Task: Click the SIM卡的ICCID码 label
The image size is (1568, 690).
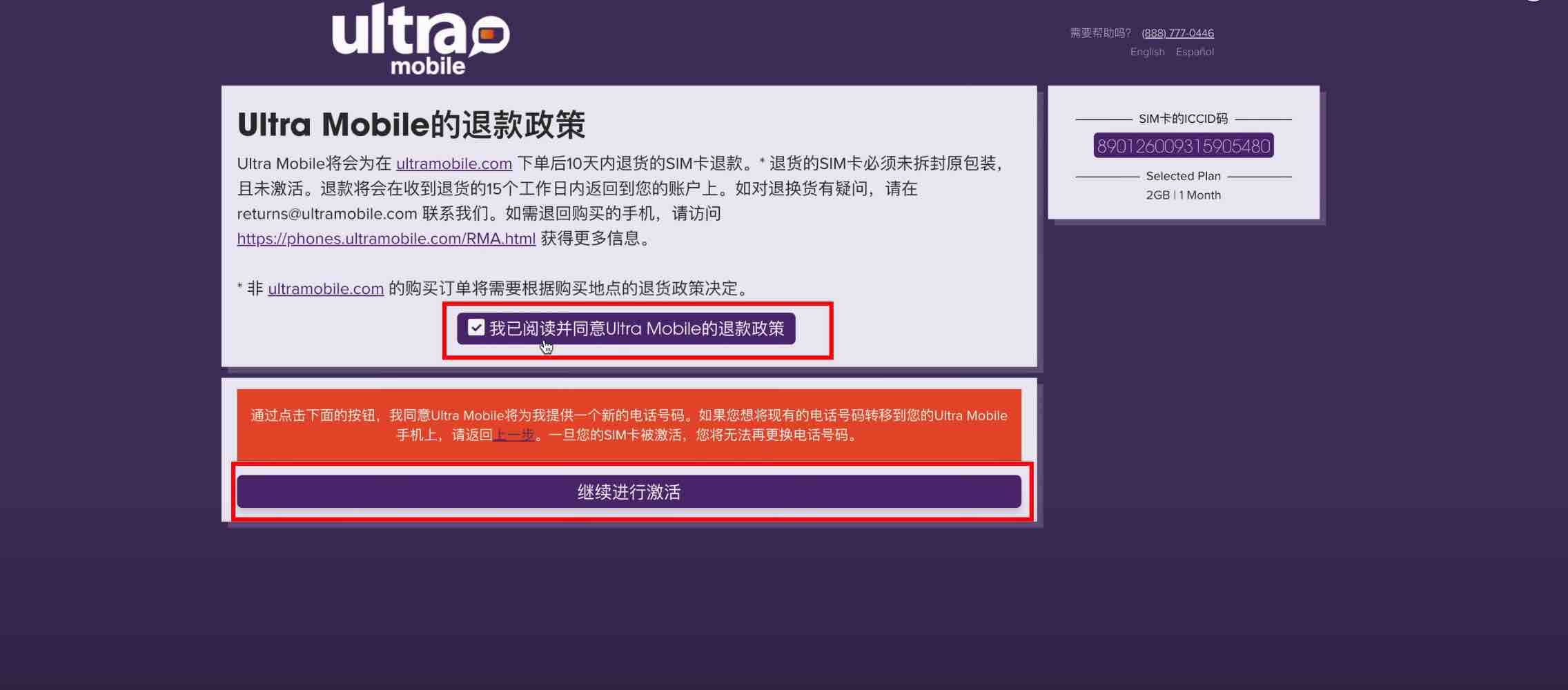Action: (x=1184, y=119)
